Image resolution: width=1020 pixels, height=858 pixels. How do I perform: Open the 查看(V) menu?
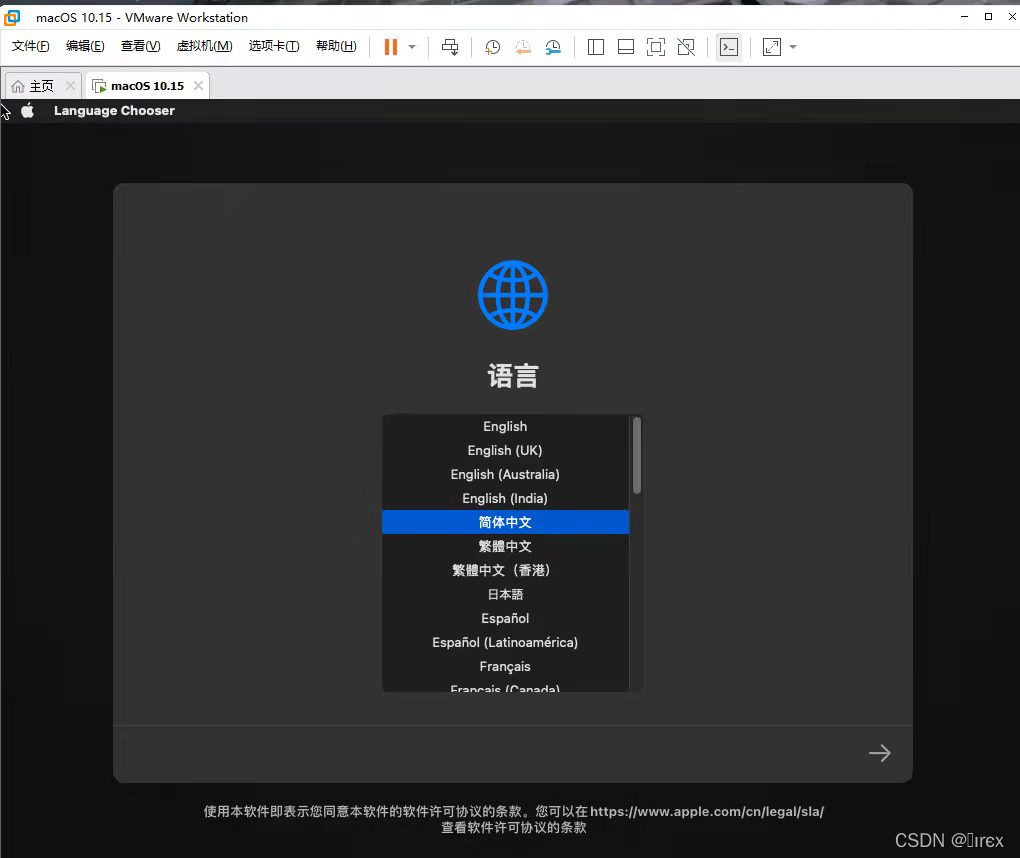[x=141, y=46]
